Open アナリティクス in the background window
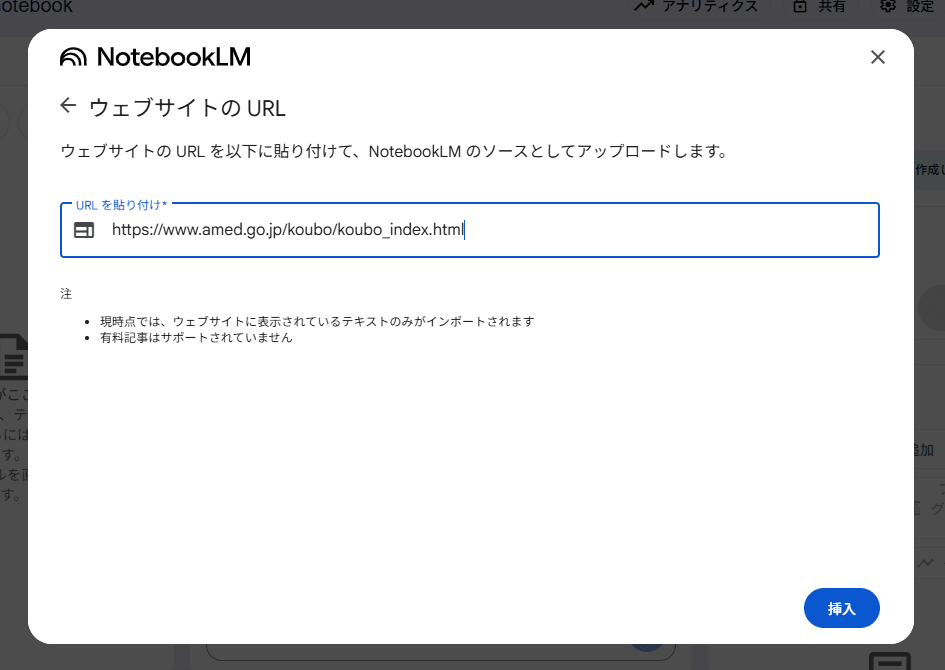 click(x=696, y=7)
